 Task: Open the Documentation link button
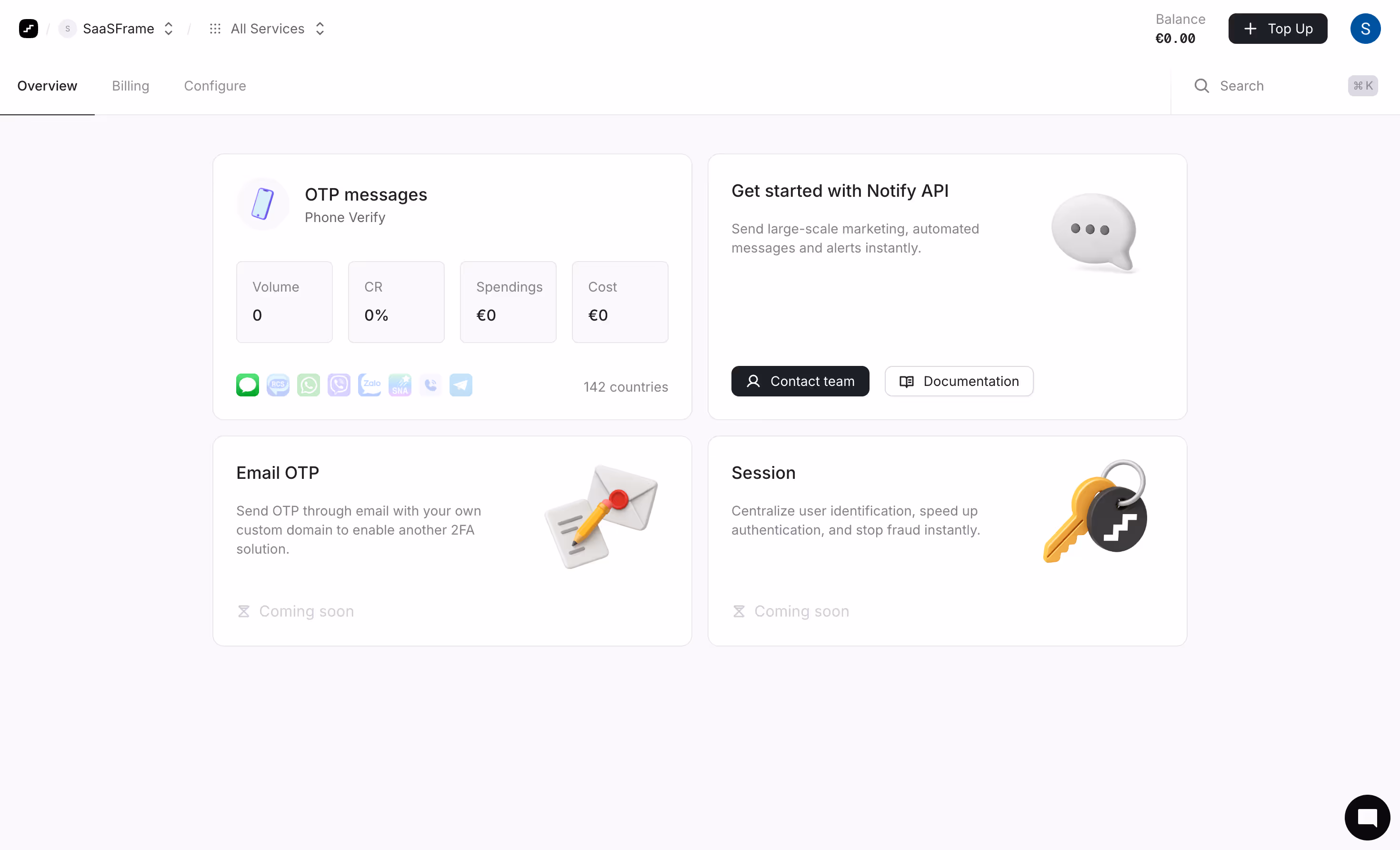pyautogui.click(x=959, y=381)
